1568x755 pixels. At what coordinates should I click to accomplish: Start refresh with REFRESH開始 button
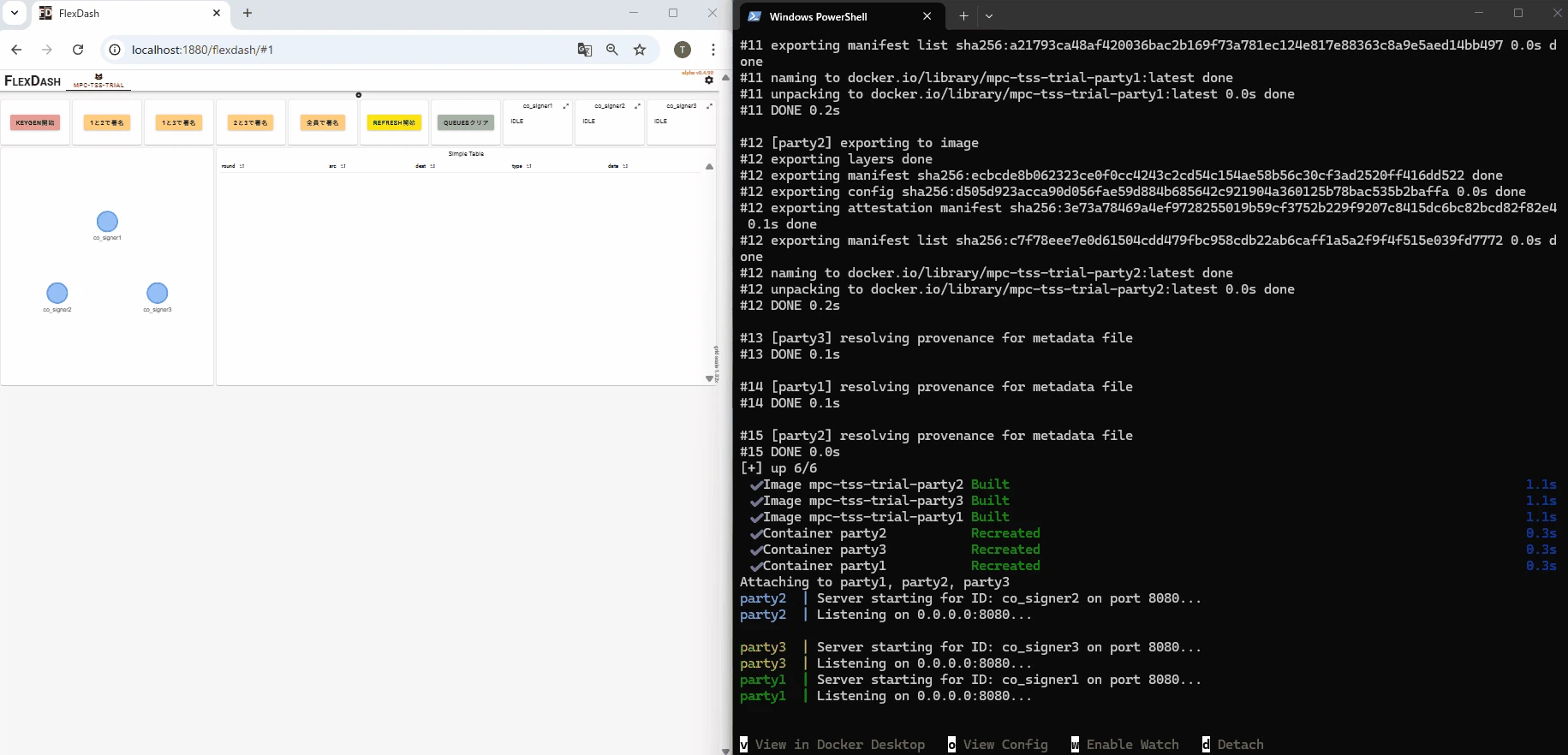click(x=394, y=122)
